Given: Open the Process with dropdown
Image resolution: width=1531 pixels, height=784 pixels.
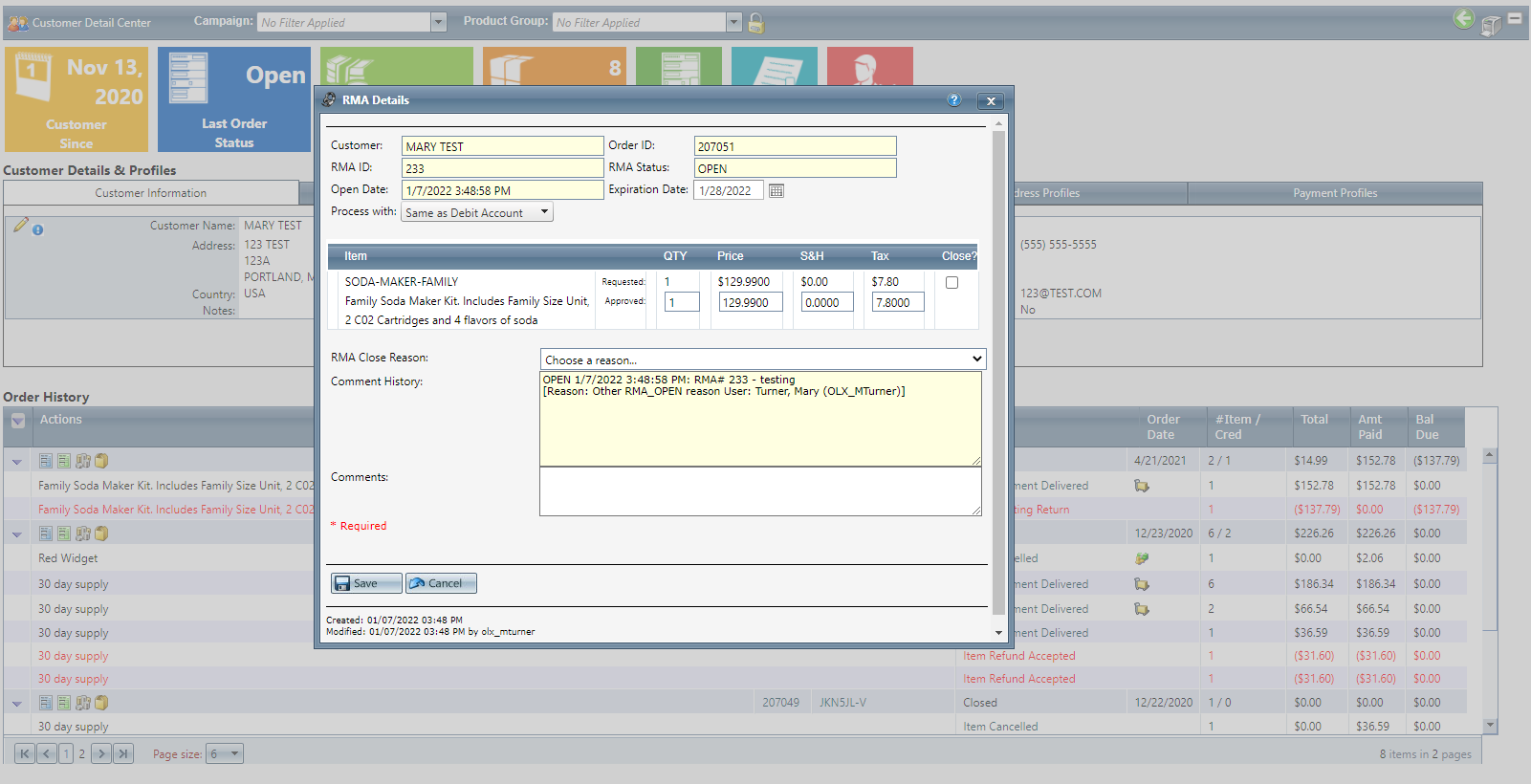Looking at the screenshot, I should [x=477, y=212].
